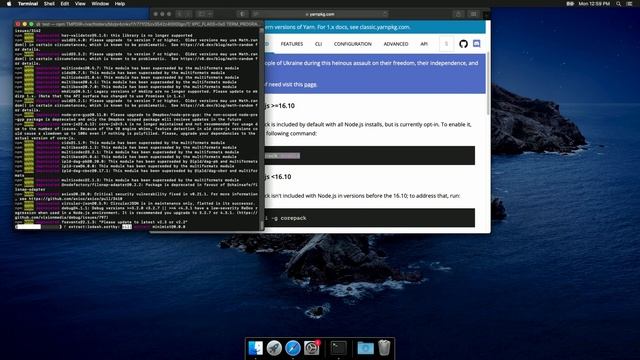Open Finder from the Dock

point(256,348)
